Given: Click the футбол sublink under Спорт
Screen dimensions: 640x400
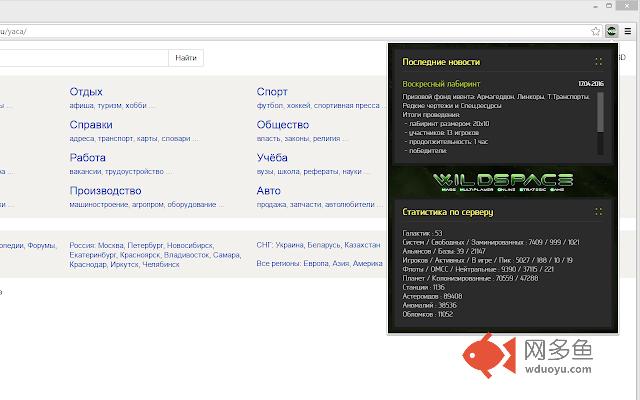Looking at the screenshot, I should click(x=270, y=105).
